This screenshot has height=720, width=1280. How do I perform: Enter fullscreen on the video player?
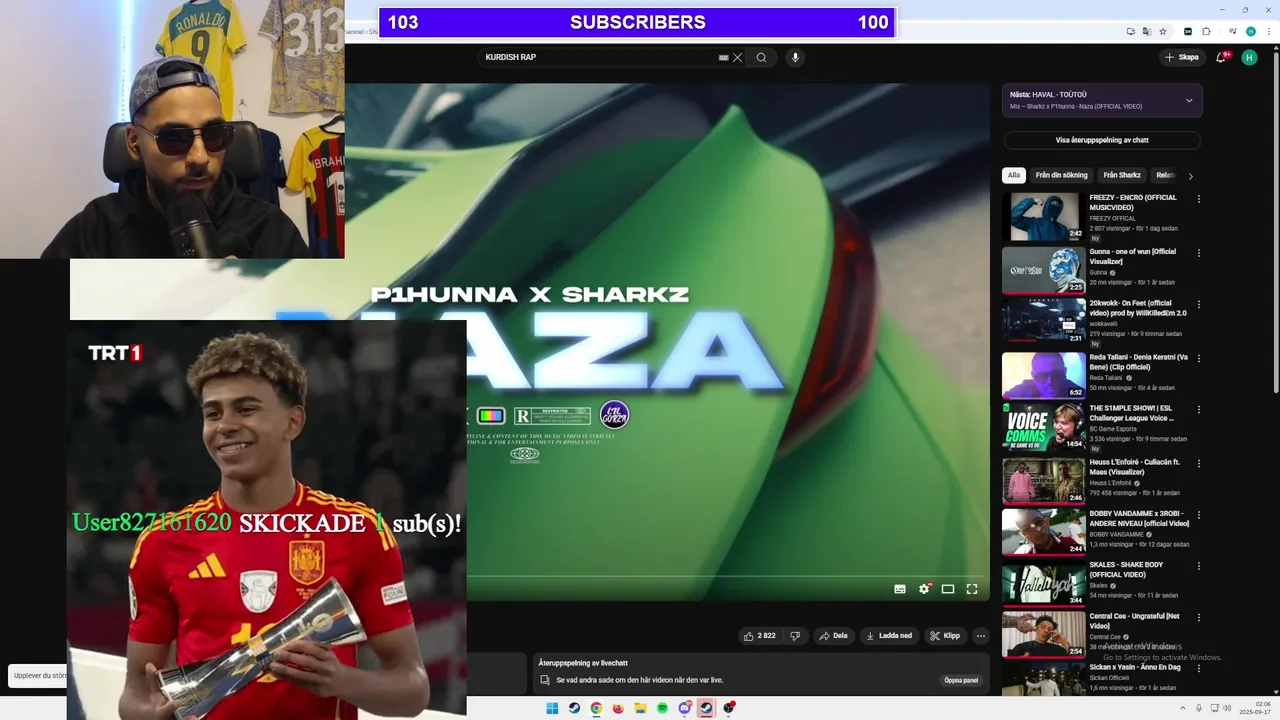pyautogui.click(x=972, y=589)
